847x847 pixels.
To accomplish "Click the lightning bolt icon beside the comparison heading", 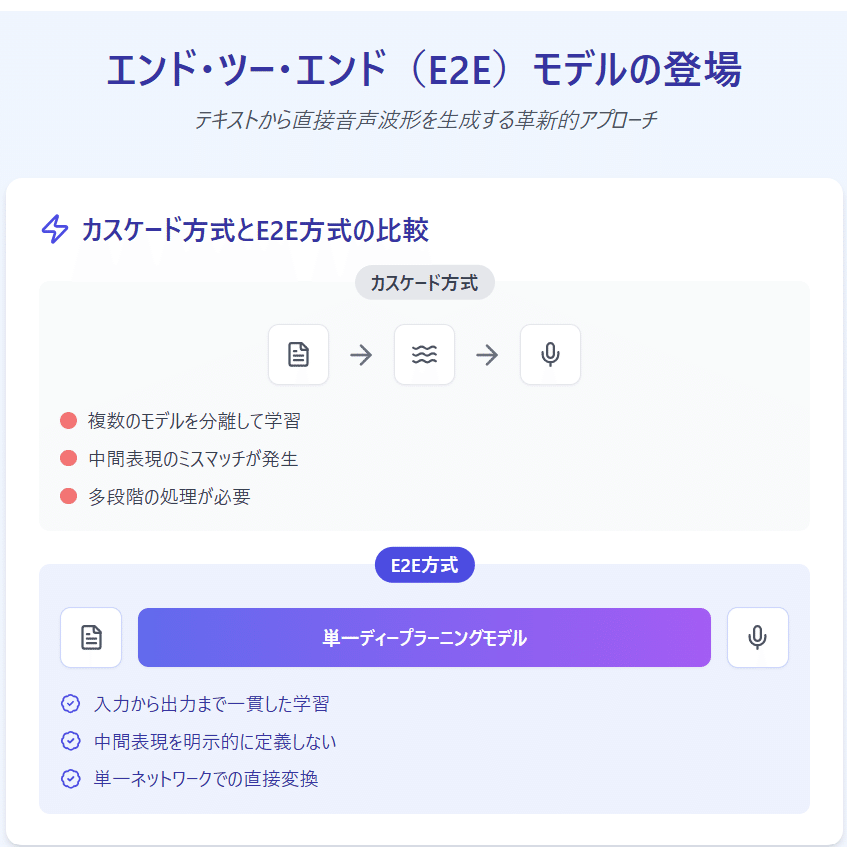I will 54,229.
